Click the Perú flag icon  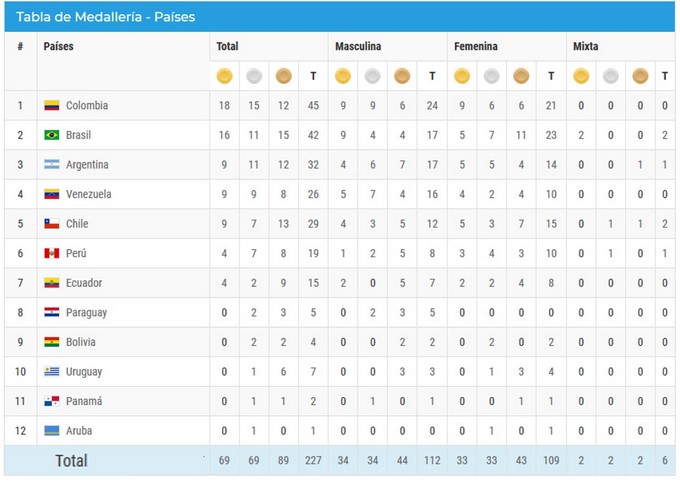click(x=52, y=253)
